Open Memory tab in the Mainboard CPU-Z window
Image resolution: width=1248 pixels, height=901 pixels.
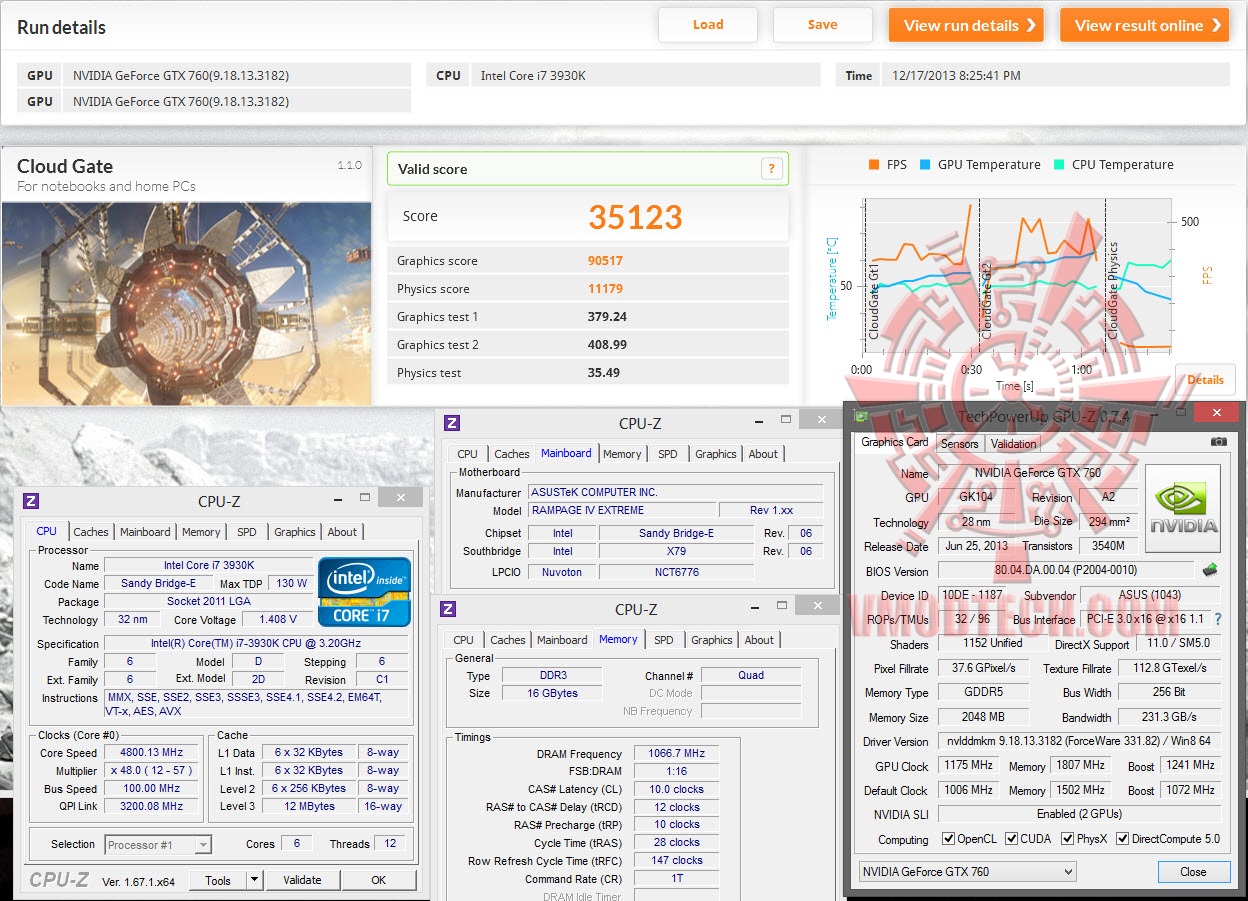click(x=622, y=454)
